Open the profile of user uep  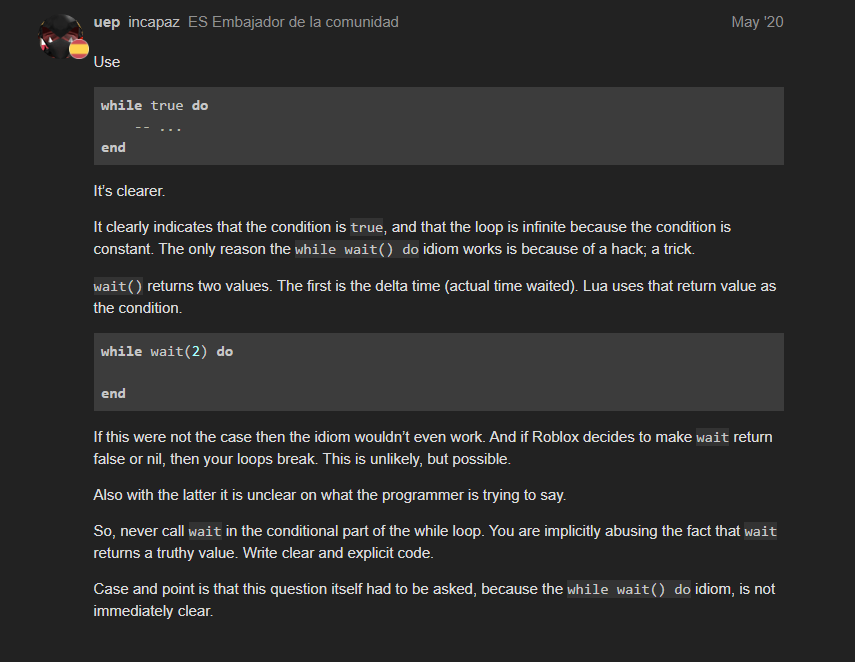(107, 22)
